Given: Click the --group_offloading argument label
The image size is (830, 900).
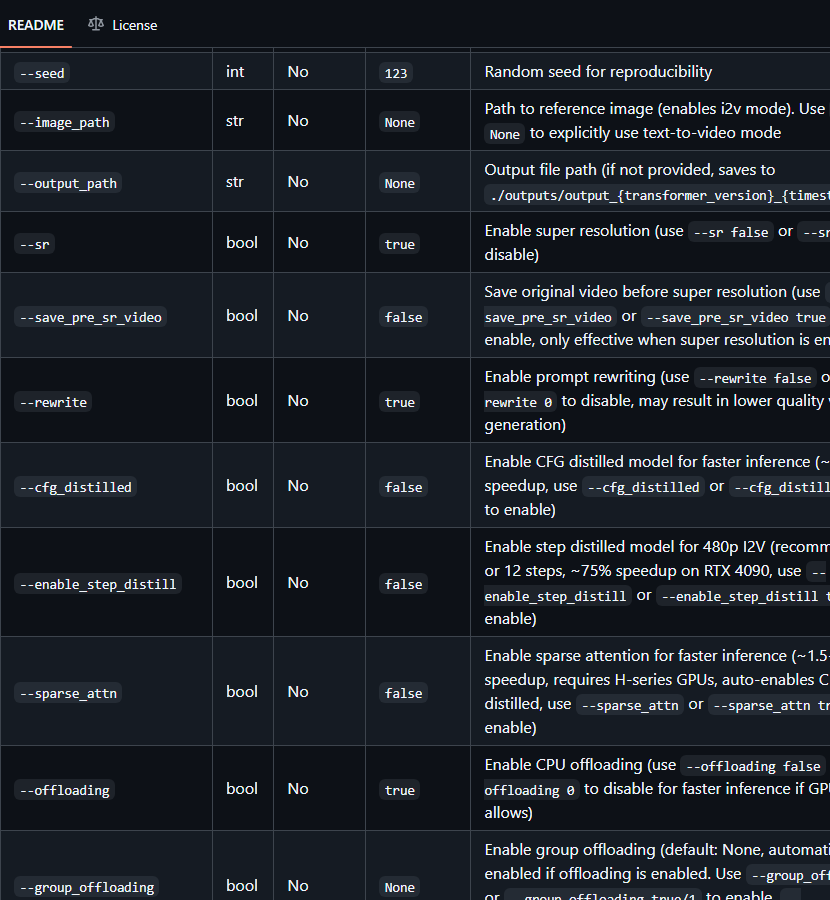Looking at the screenshot, I should point(87,887).
